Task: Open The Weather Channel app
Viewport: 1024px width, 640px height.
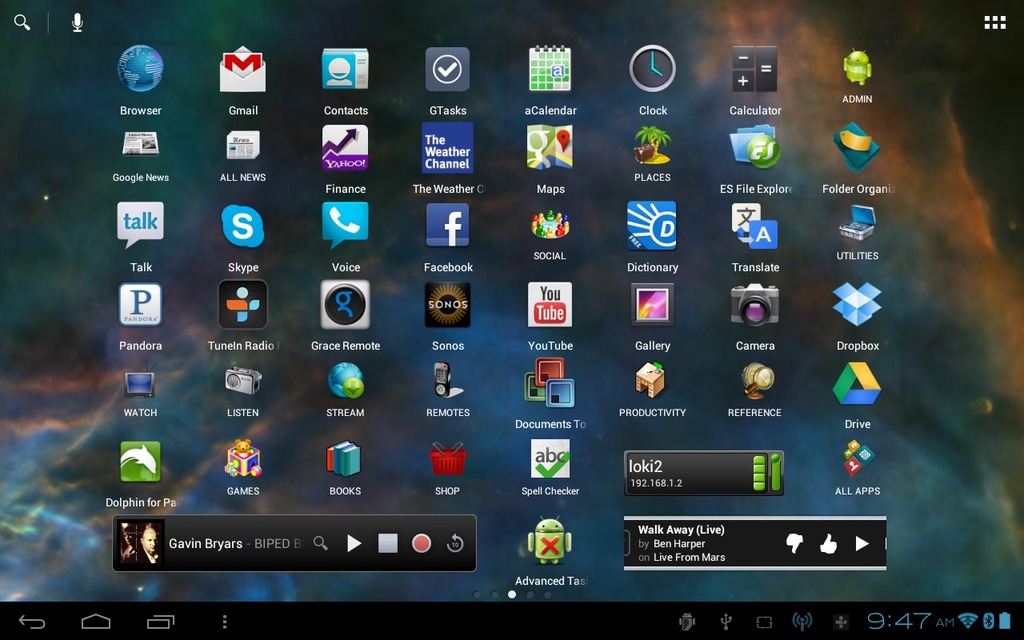Action: 447,148
